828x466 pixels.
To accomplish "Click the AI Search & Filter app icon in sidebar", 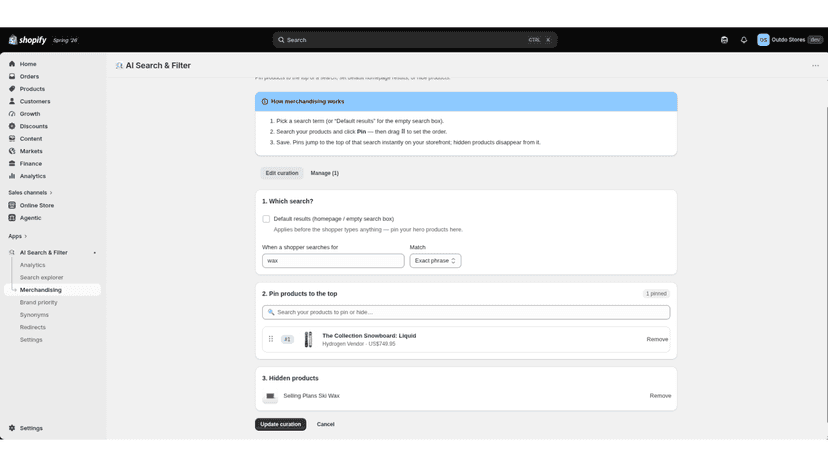I will 12,253.
